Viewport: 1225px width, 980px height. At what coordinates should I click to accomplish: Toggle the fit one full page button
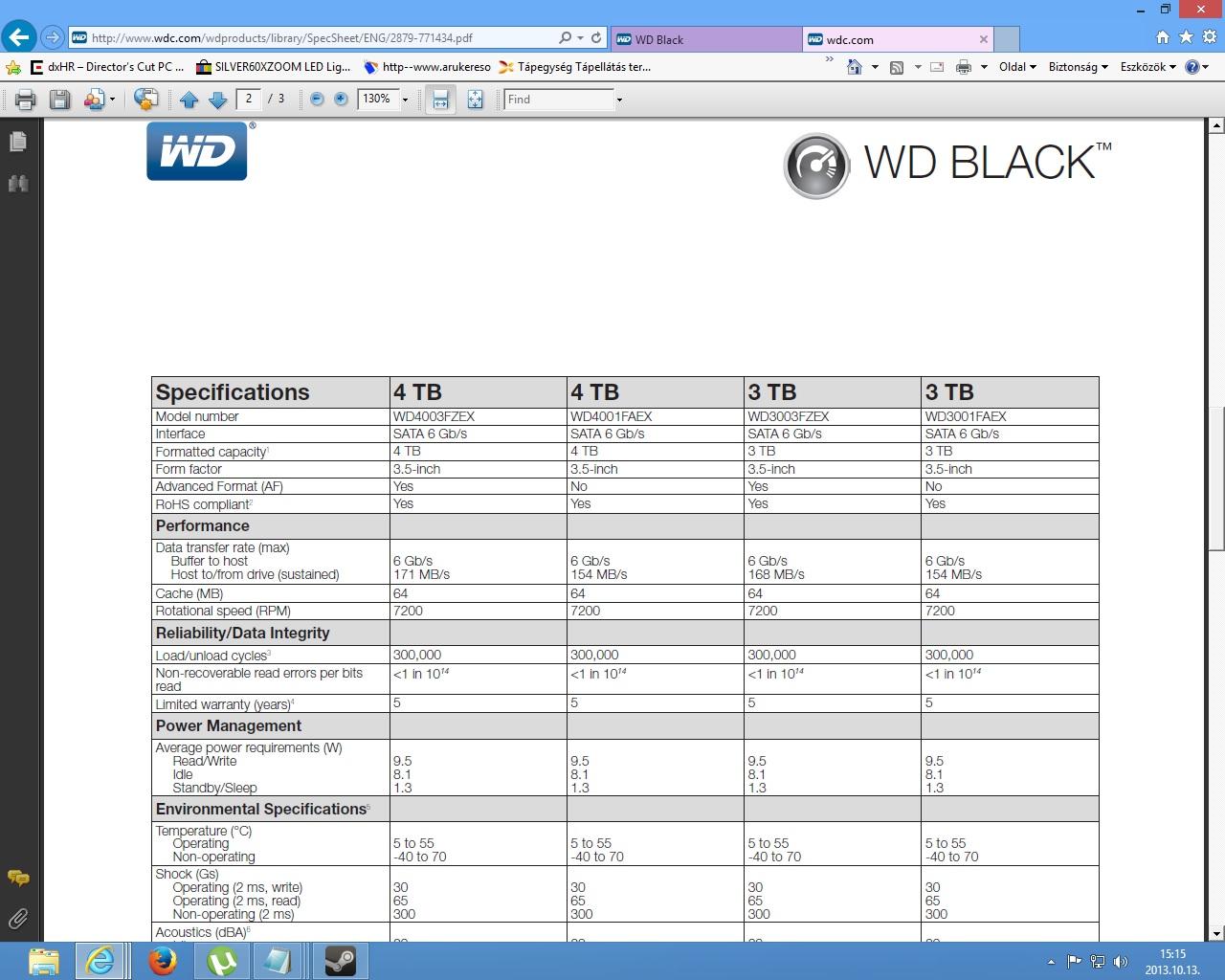476,100
